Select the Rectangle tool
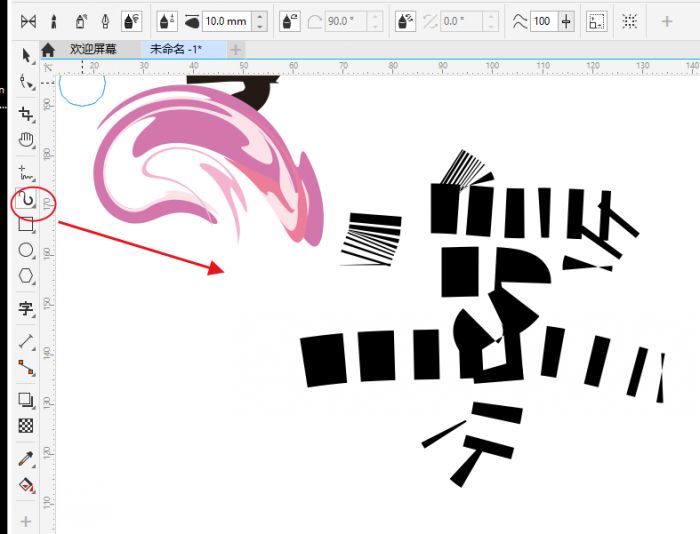The width and height of the screenshot is (700, 534). tap(26, 226)
